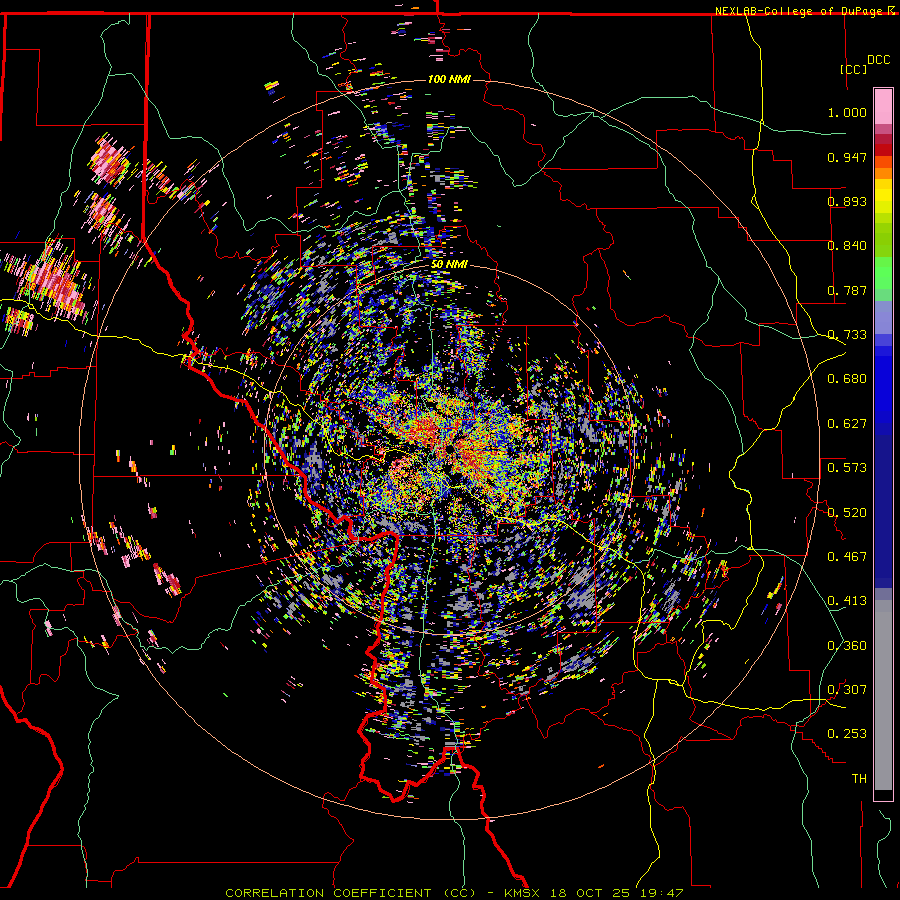
Task: Click the 0.787 scale value
Action: 847,290
